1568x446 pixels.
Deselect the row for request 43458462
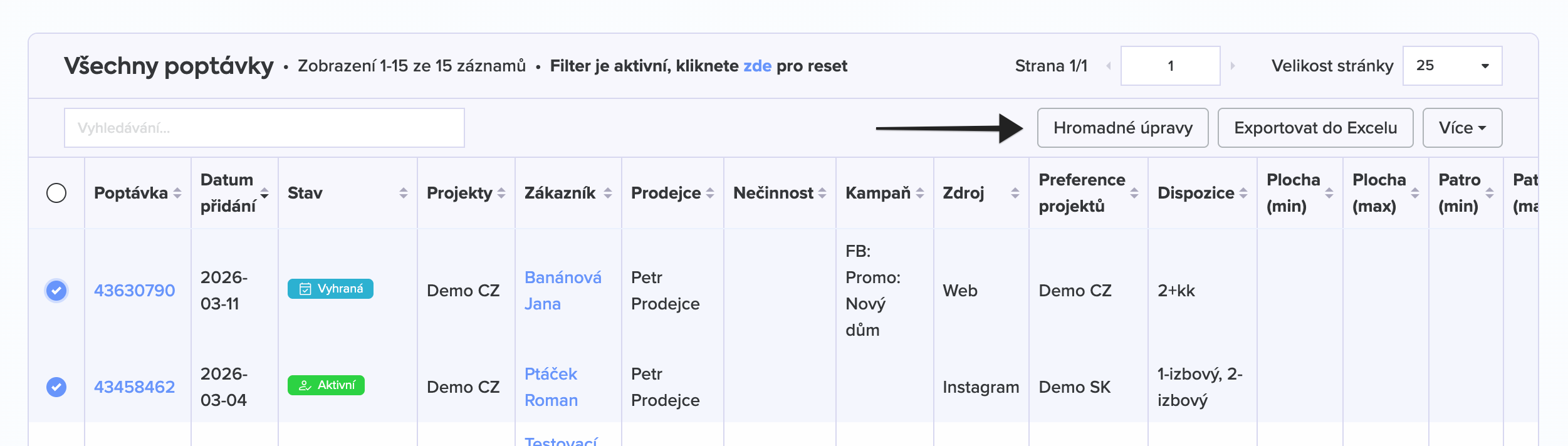[56, 387]
